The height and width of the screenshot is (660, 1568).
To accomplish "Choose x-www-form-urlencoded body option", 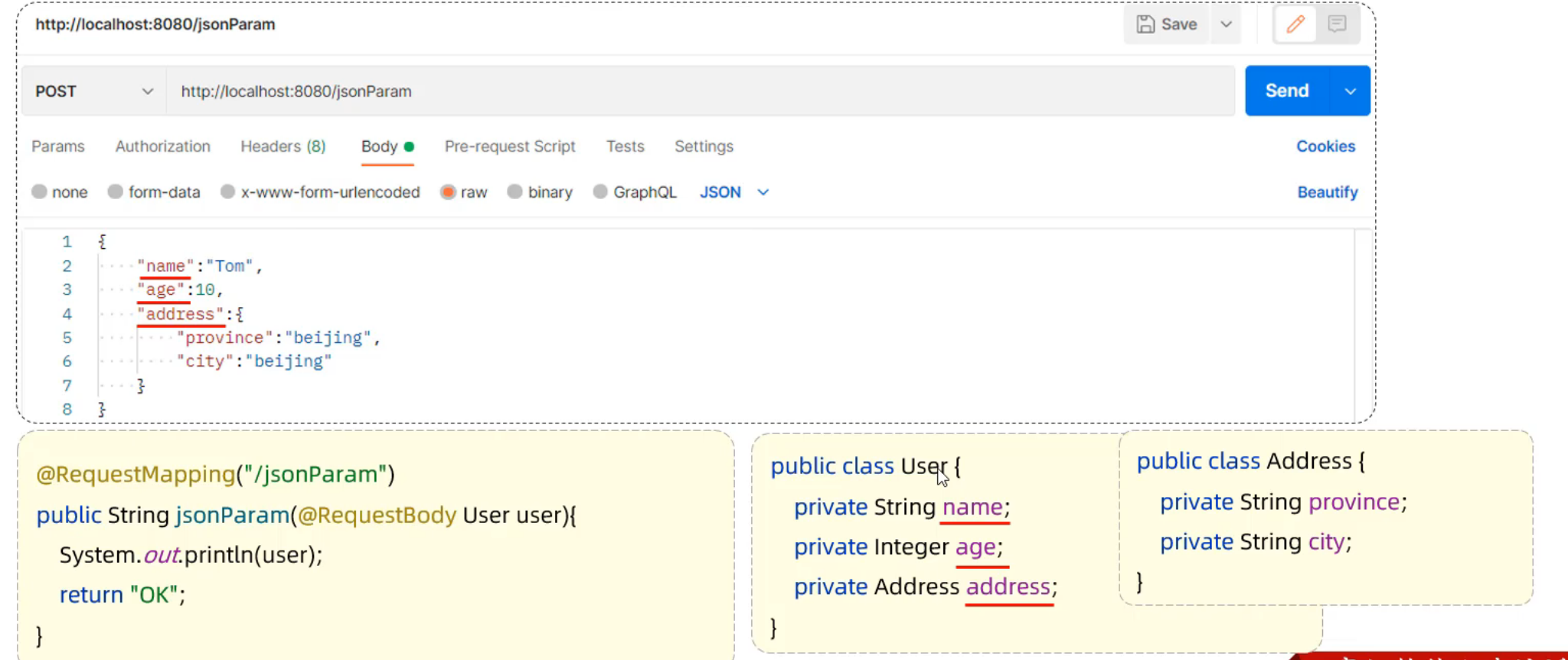I will (x=227, y=191).
